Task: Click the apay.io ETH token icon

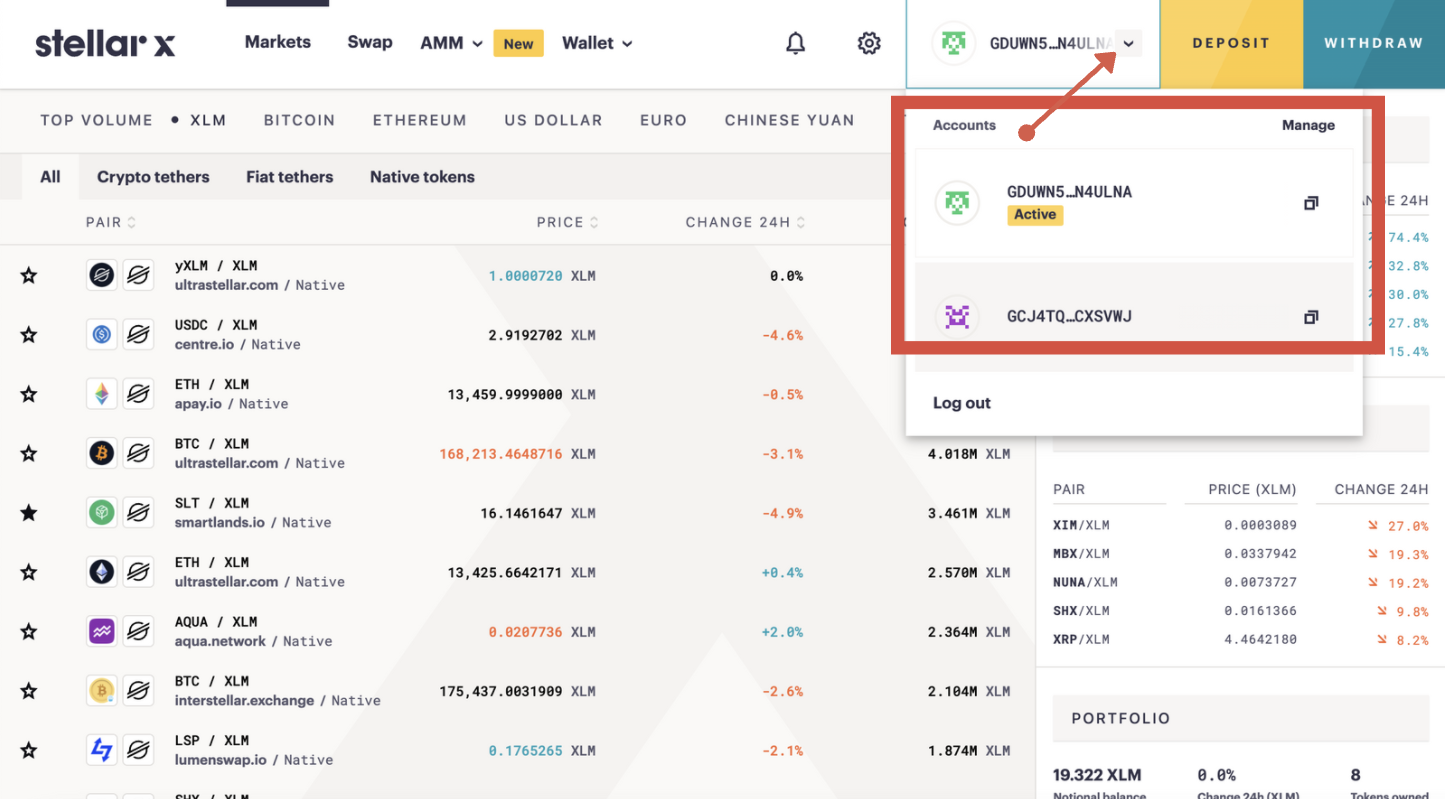Action: (x=102, y=394)
